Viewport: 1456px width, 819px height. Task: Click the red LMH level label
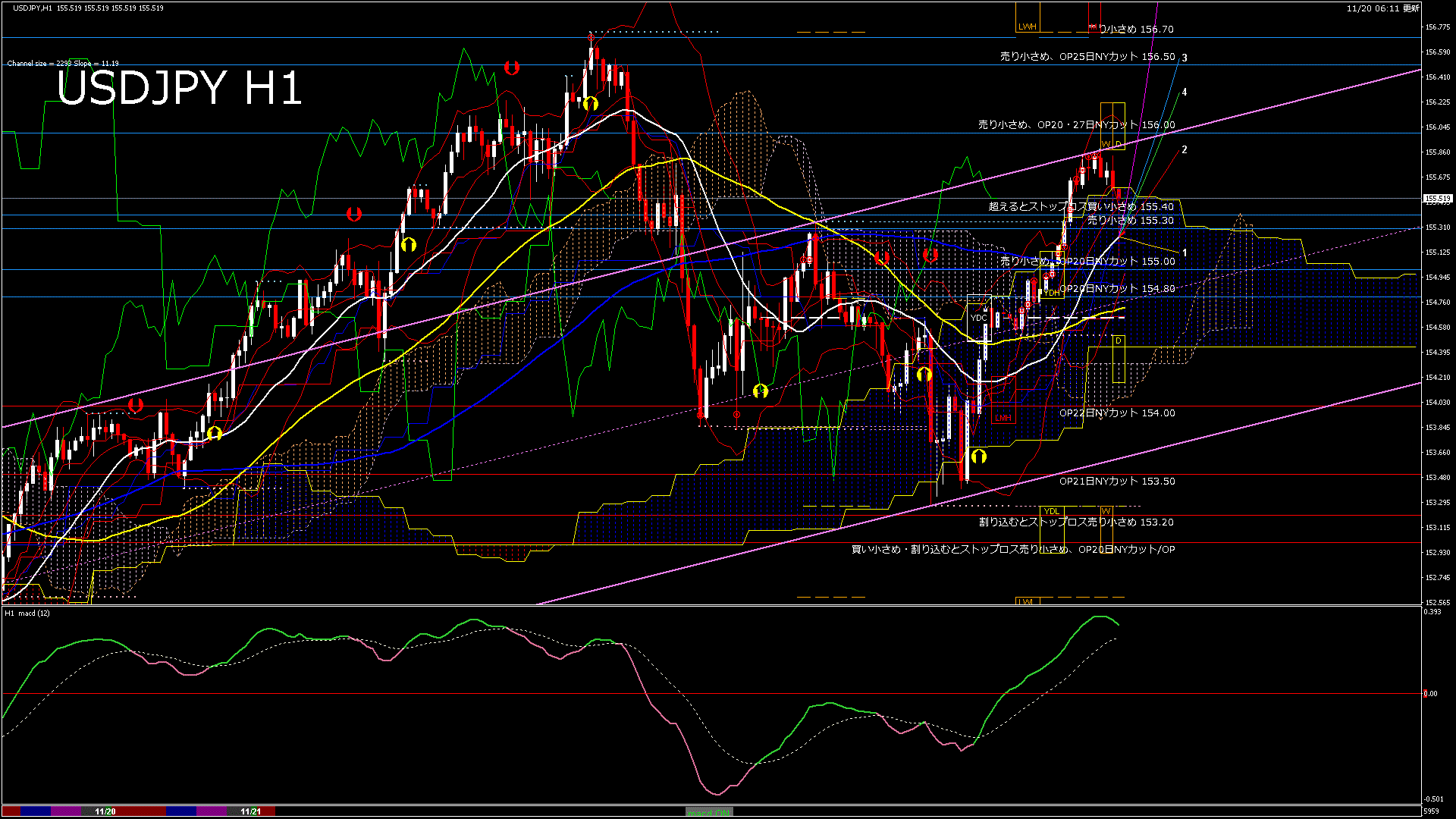click(1003, 418)
